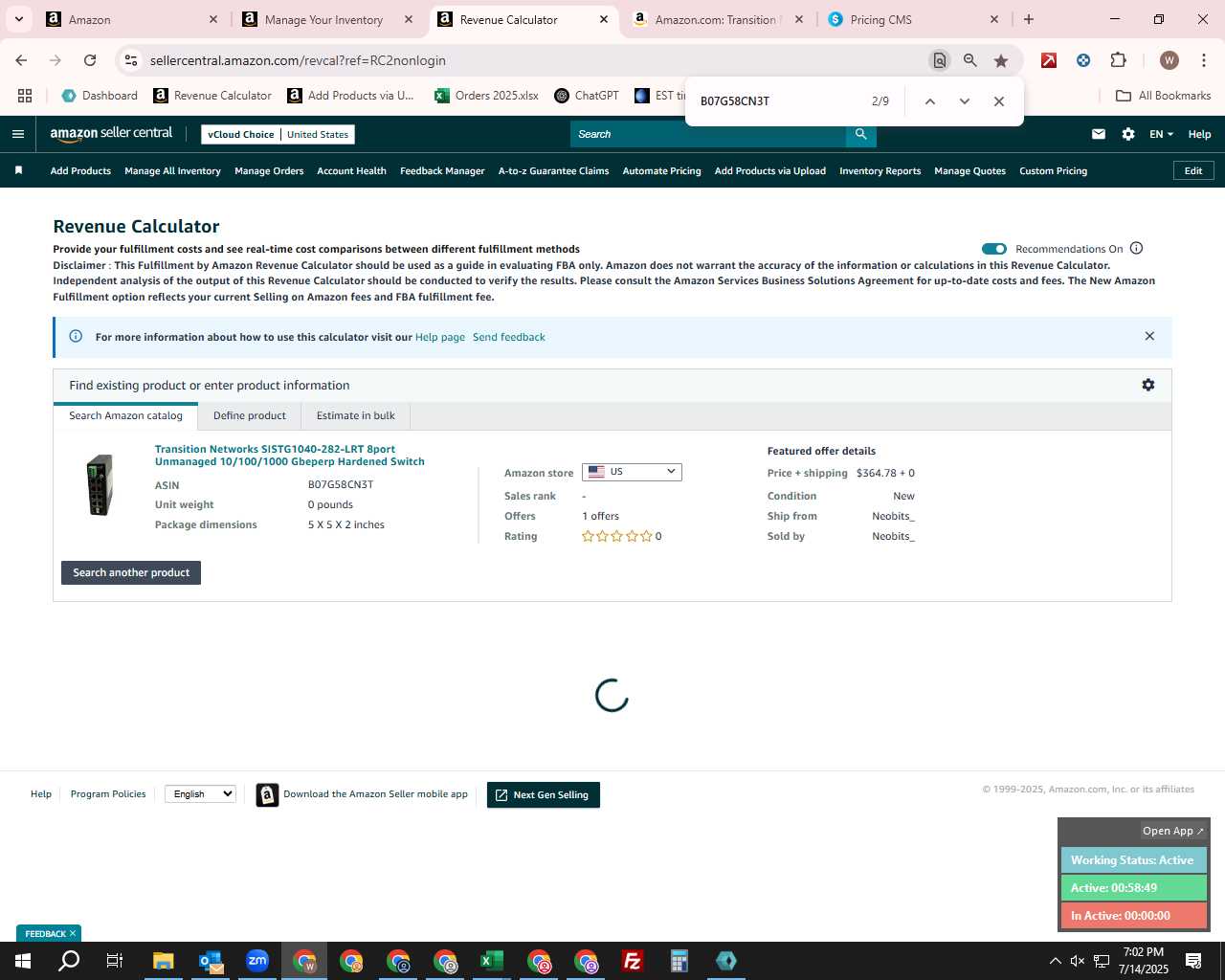Expand the EN language selector in header
This screenshot has width=1225, height=980.
pyautogui.click(x=1161, y=134)
